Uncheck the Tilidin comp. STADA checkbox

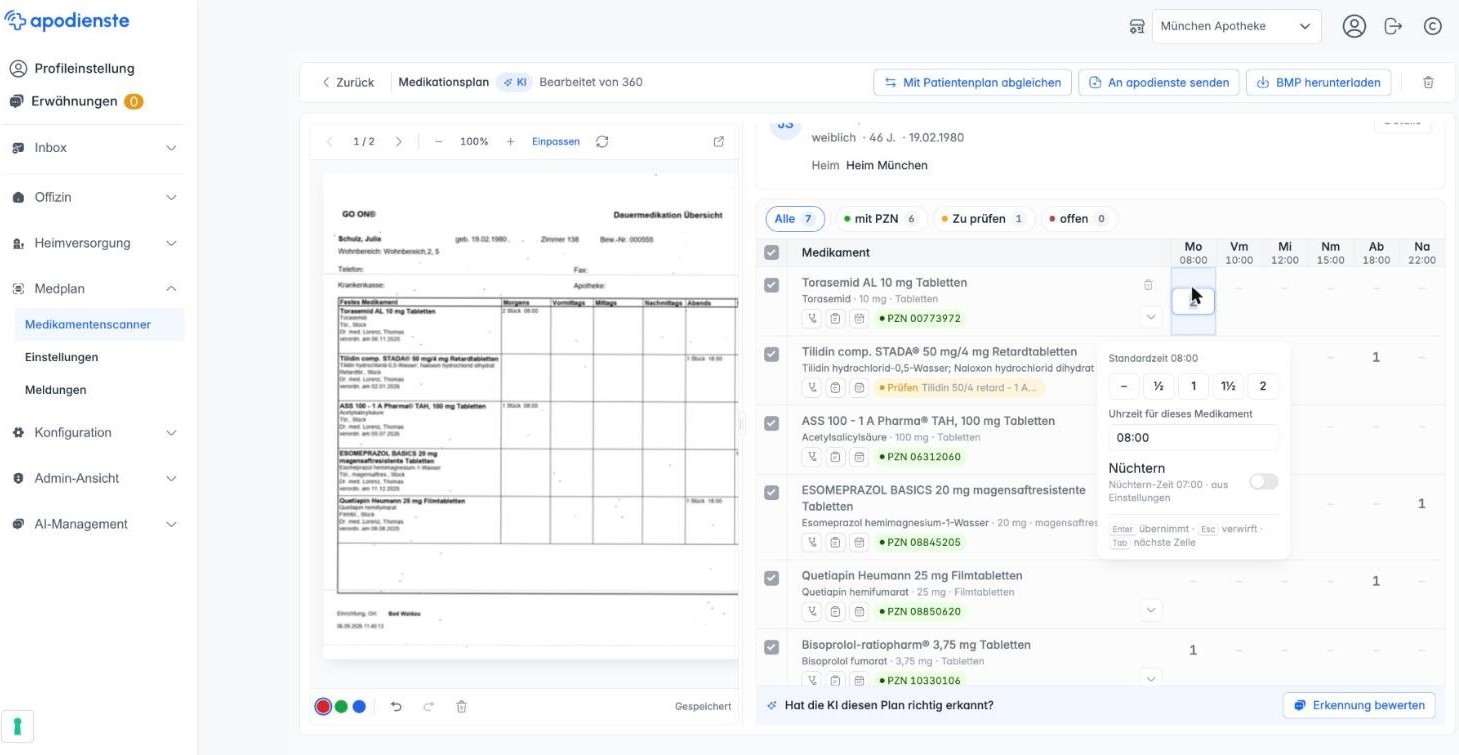[x=771, y=354]
